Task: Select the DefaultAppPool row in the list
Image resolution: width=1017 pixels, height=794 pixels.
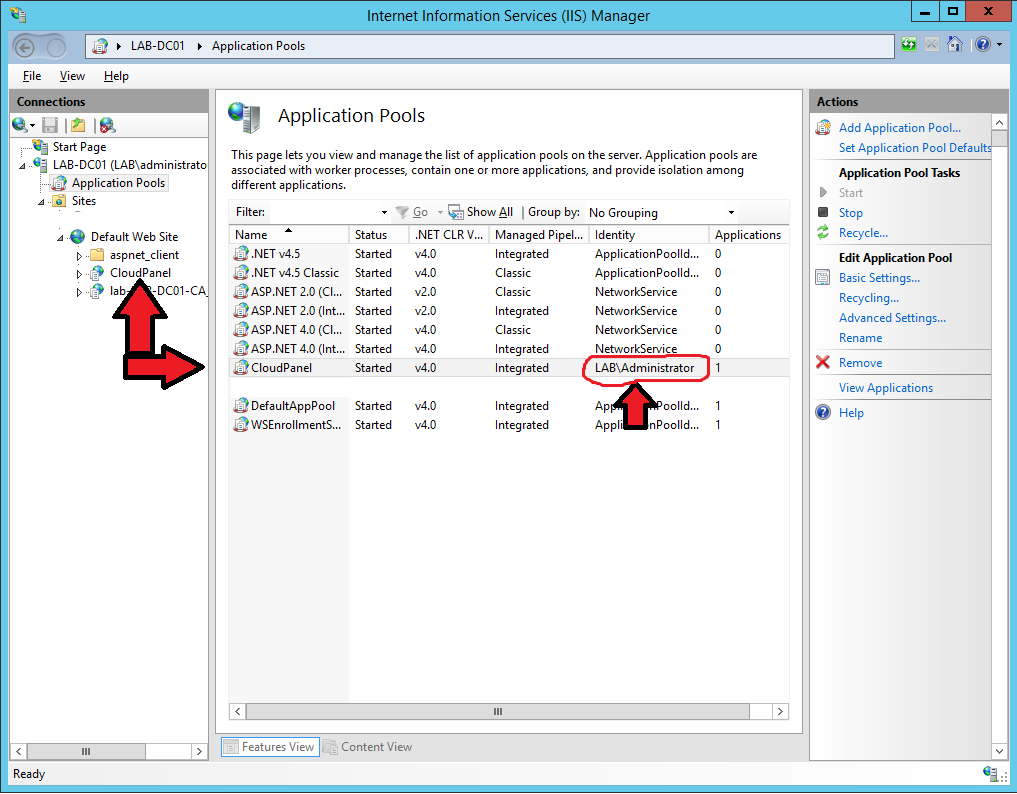Action: (x=293, y=406)
